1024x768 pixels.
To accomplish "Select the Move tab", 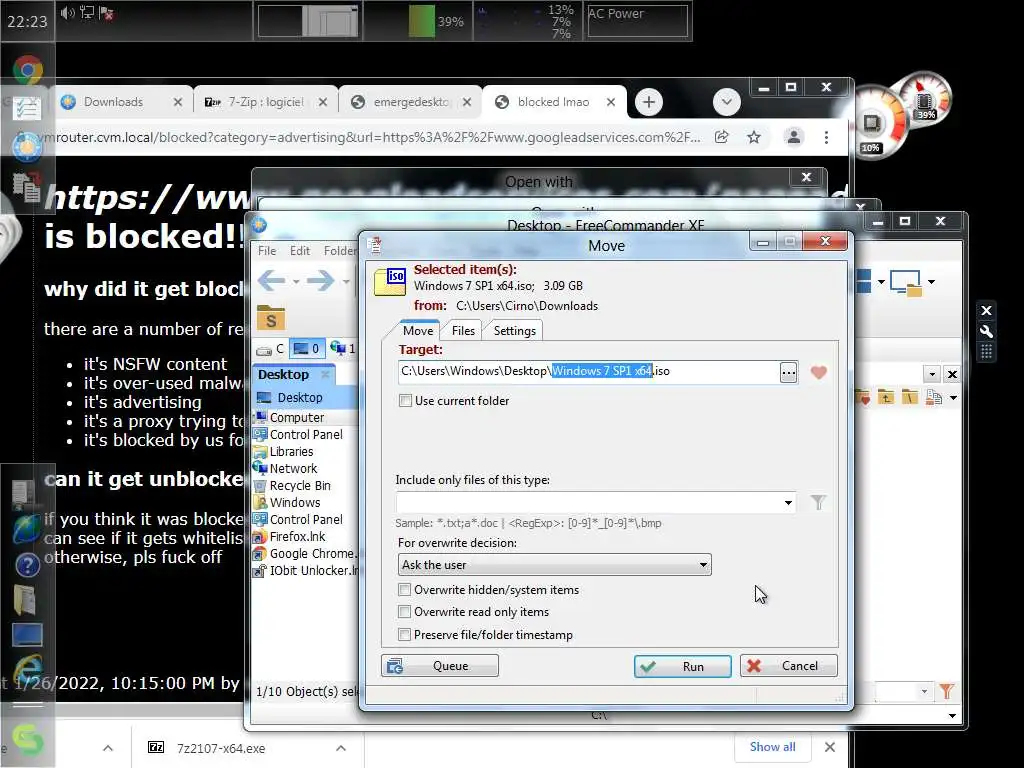I will pos(417,330).
